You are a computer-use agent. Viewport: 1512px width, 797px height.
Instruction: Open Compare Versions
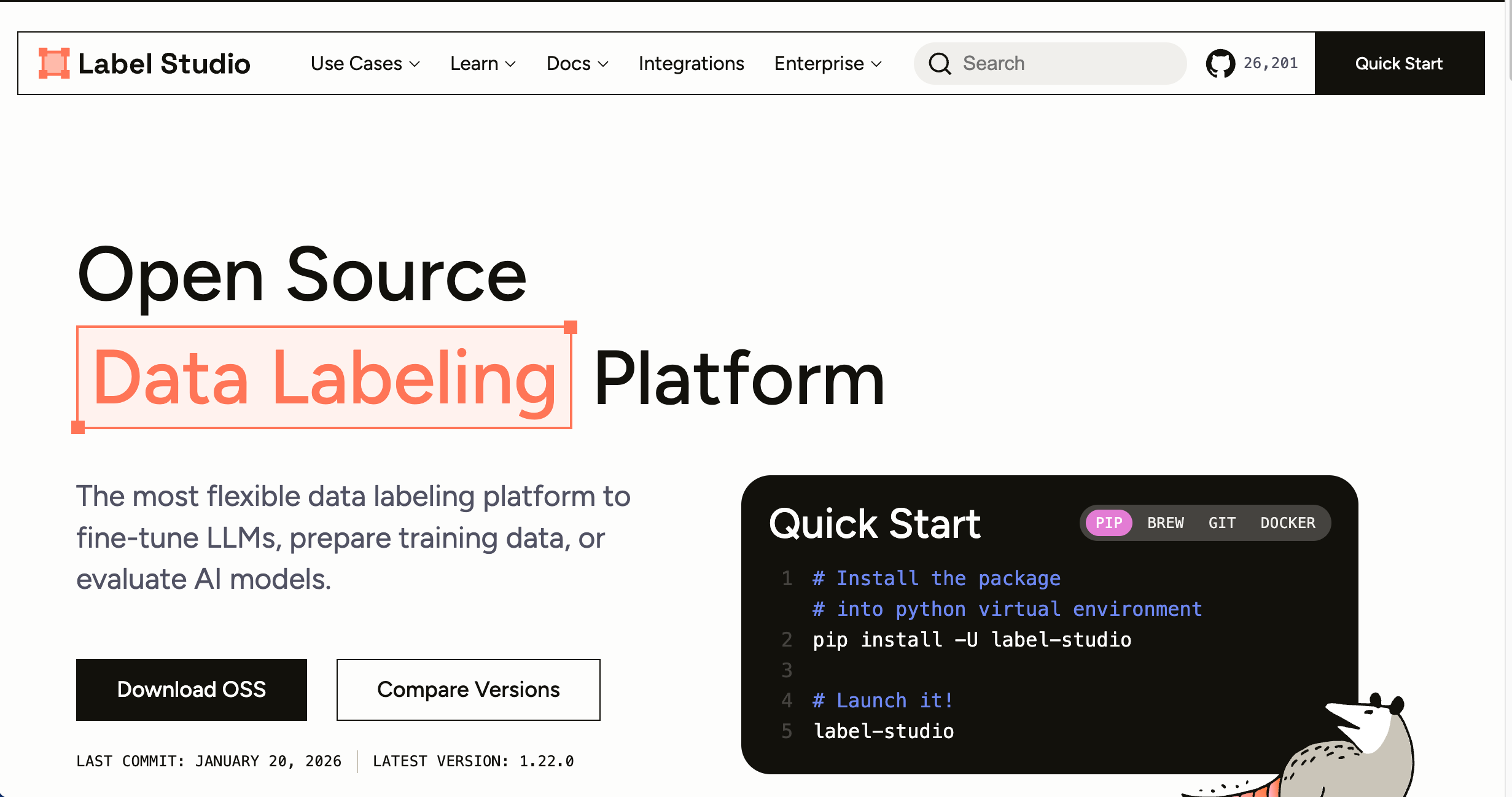click(468, 689)
